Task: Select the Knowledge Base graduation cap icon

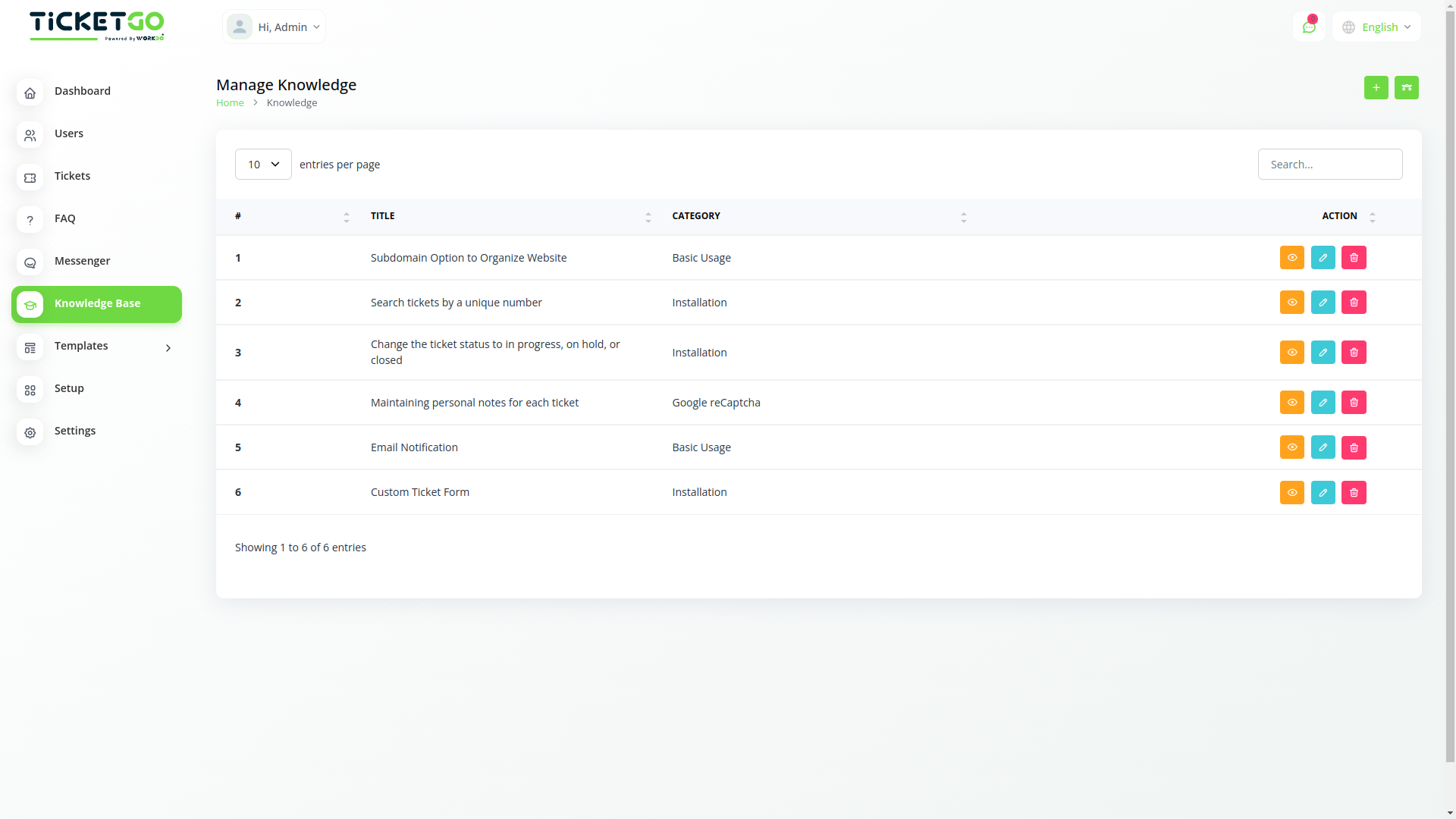Action: coord(30,305)
